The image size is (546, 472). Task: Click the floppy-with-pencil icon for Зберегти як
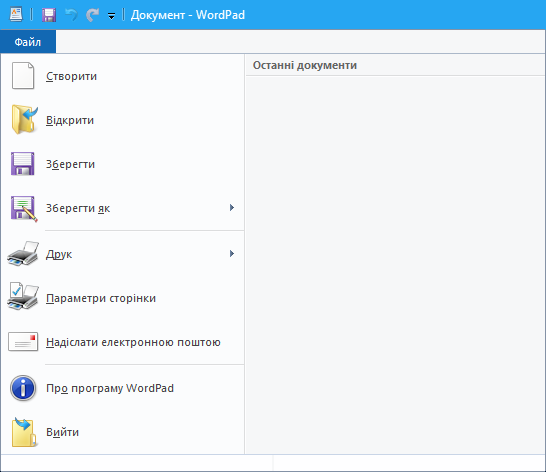tap(24, 208)
